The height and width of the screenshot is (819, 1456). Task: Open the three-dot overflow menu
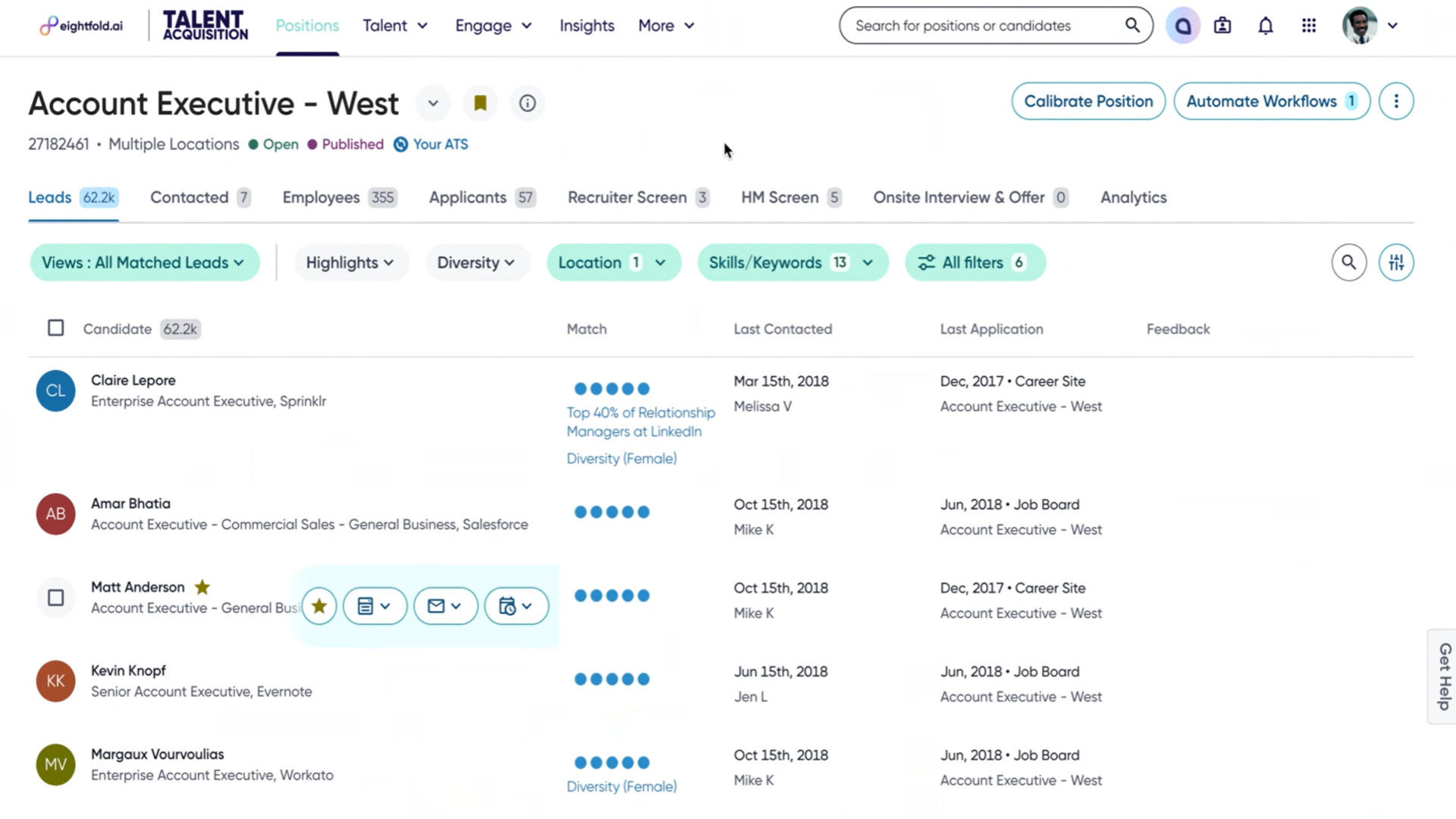click(x=1396, y=101)
